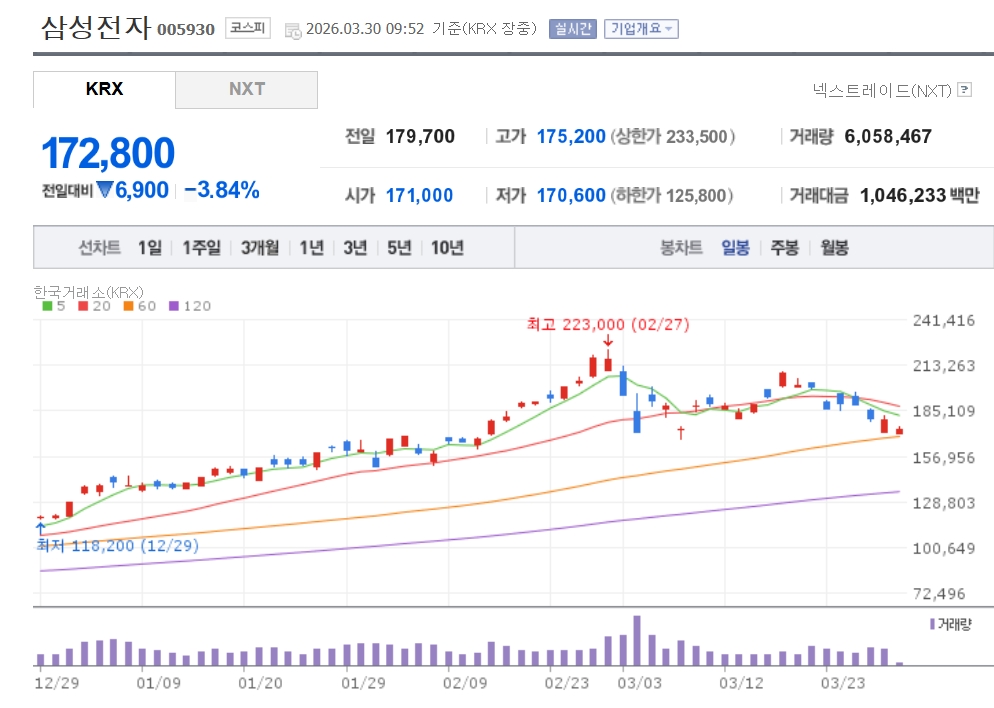The height and width of the screenshot is (708, 994).
Task: Open the 10년 line chart
Action: pos(447,248)
